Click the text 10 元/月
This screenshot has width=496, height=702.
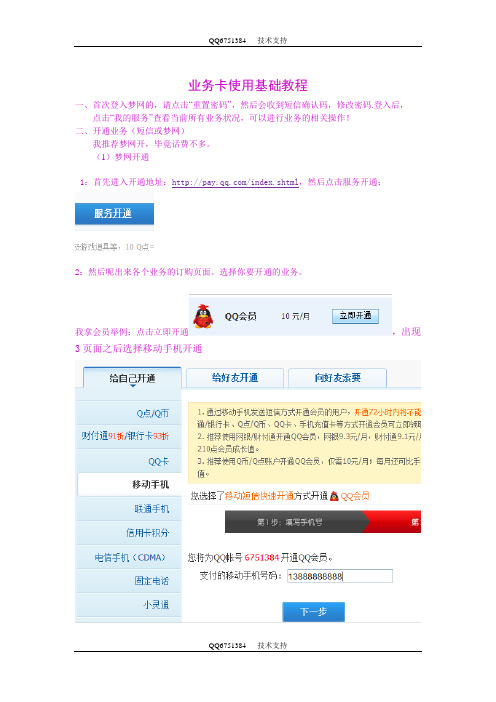[295, 316]
